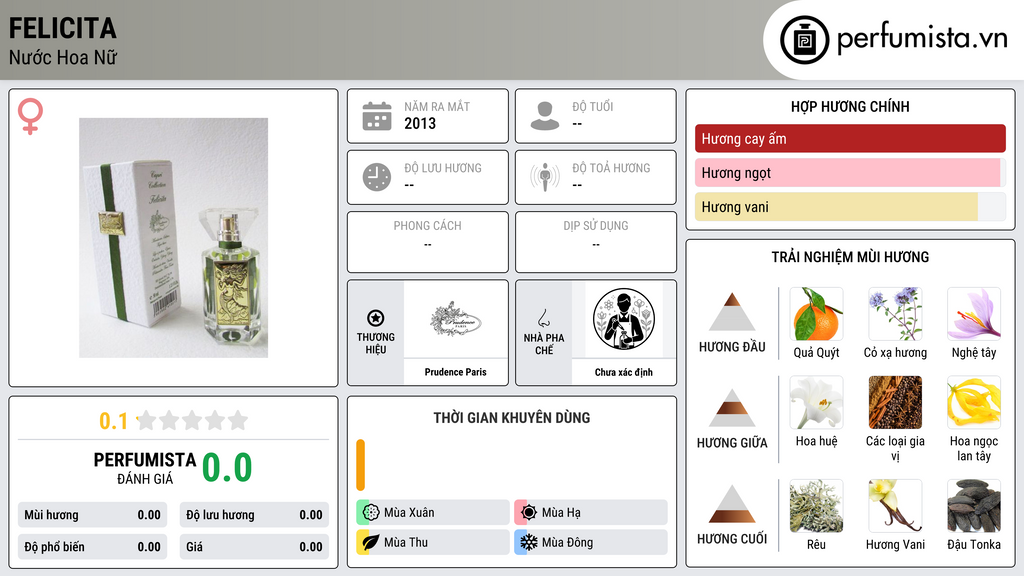
Task: Click the Độ phổ biến score row
Action: 92,547
